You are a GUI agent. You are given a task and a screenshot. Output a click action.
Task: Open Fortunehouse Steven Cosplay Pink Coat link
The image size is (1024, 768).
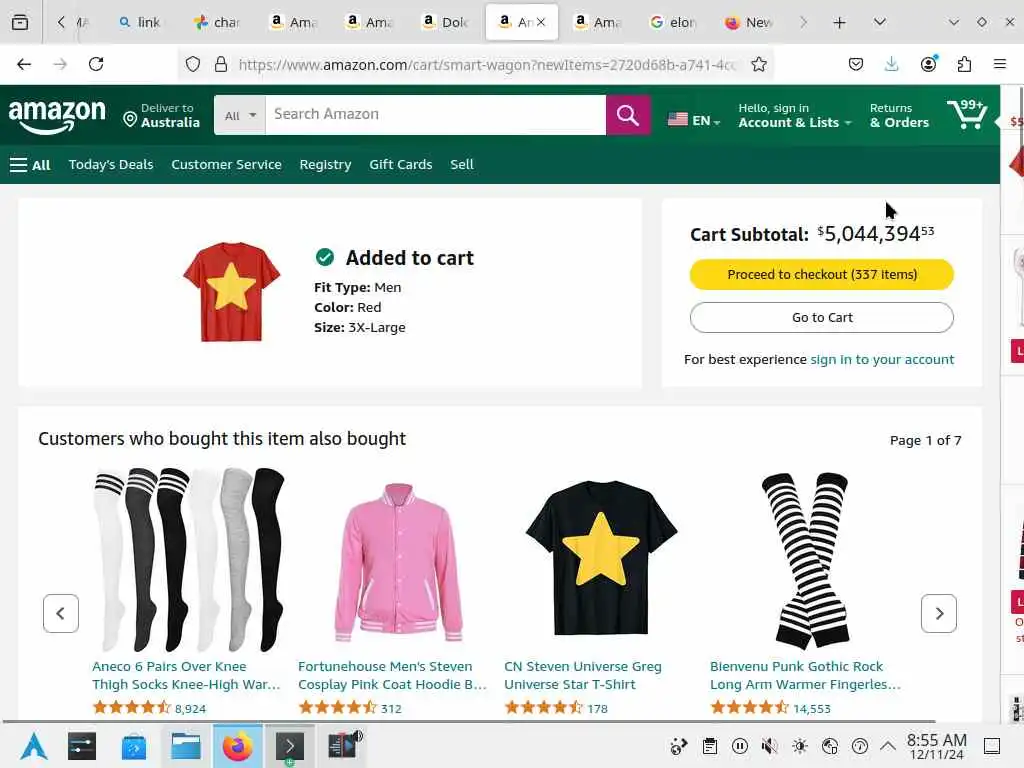pos(392,675)
